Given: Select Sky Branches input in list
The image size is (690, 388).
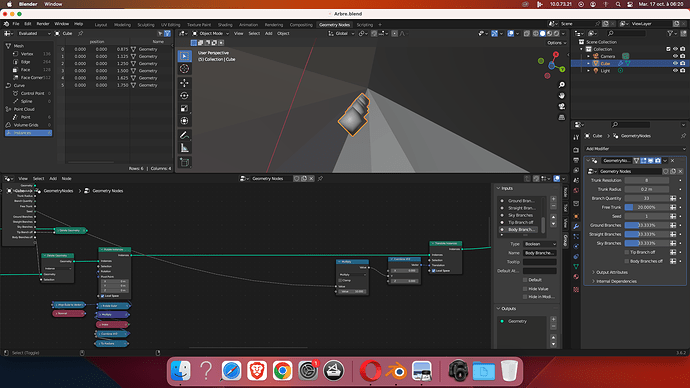Looking at the screenshot, I should tap(520, 215).
